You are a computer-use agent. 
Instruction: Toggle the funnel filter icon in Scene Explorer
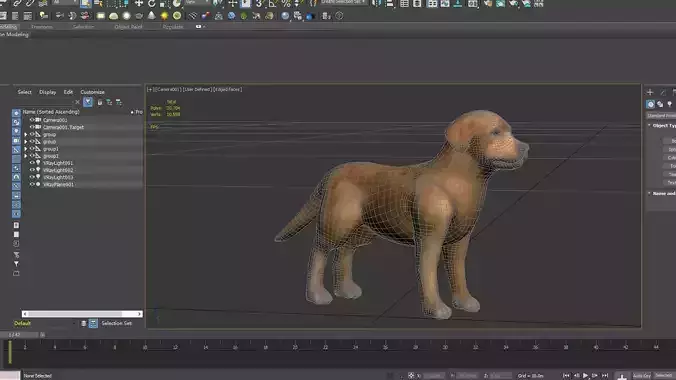[88, 102]
